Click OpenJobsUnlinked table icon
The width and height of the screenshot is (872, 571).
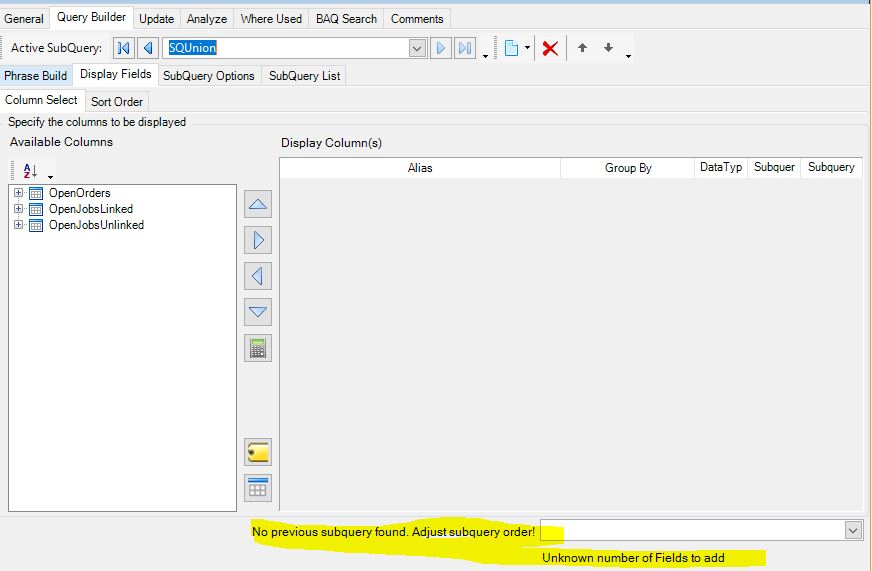click(36, 225)
